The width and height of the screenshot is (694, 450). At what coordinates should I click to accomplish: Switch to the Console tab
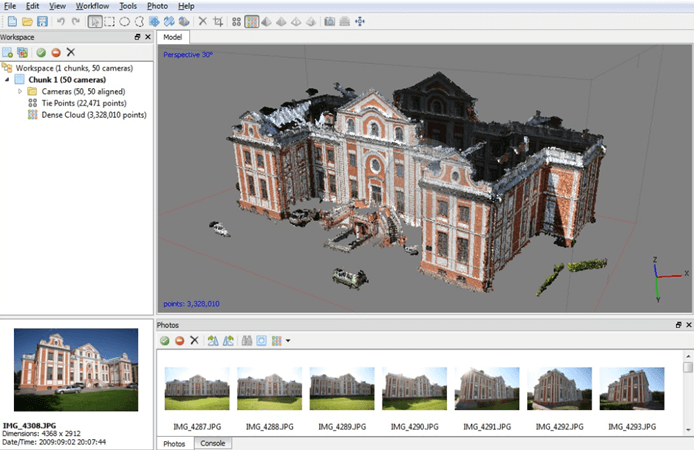(x=212, y=443)
